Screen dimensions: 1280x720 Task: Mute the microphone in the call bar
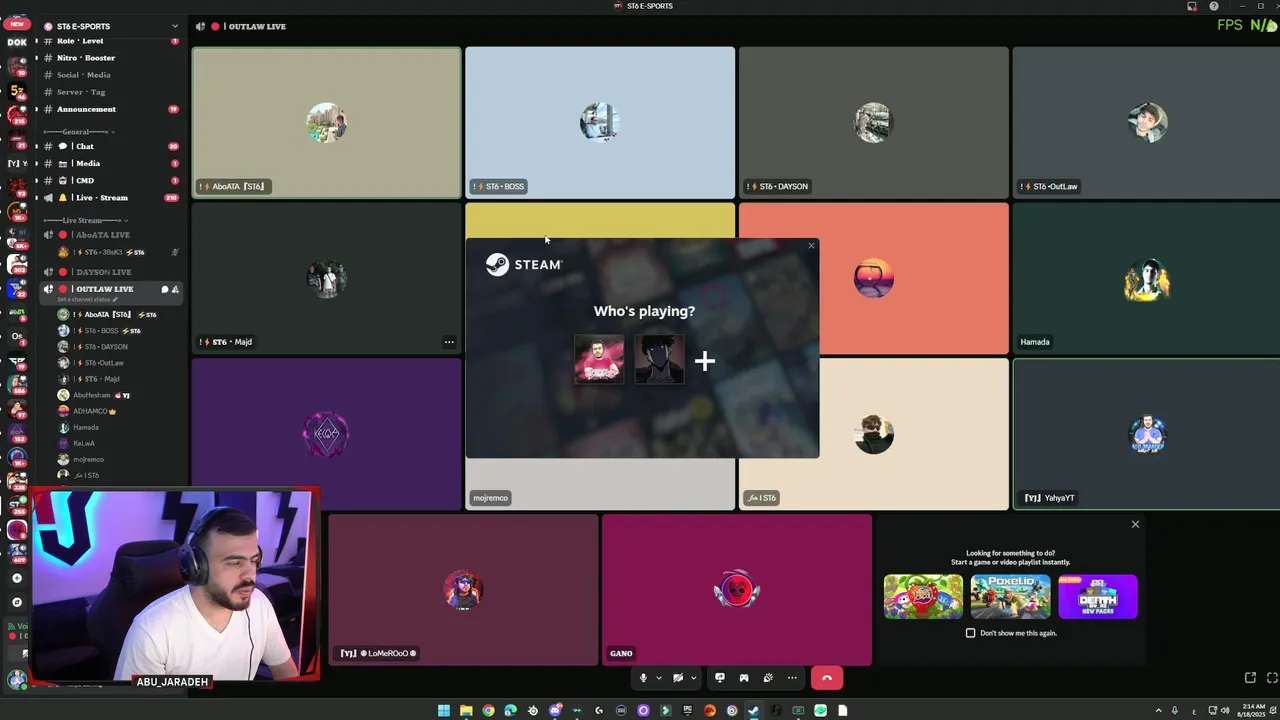643,678
